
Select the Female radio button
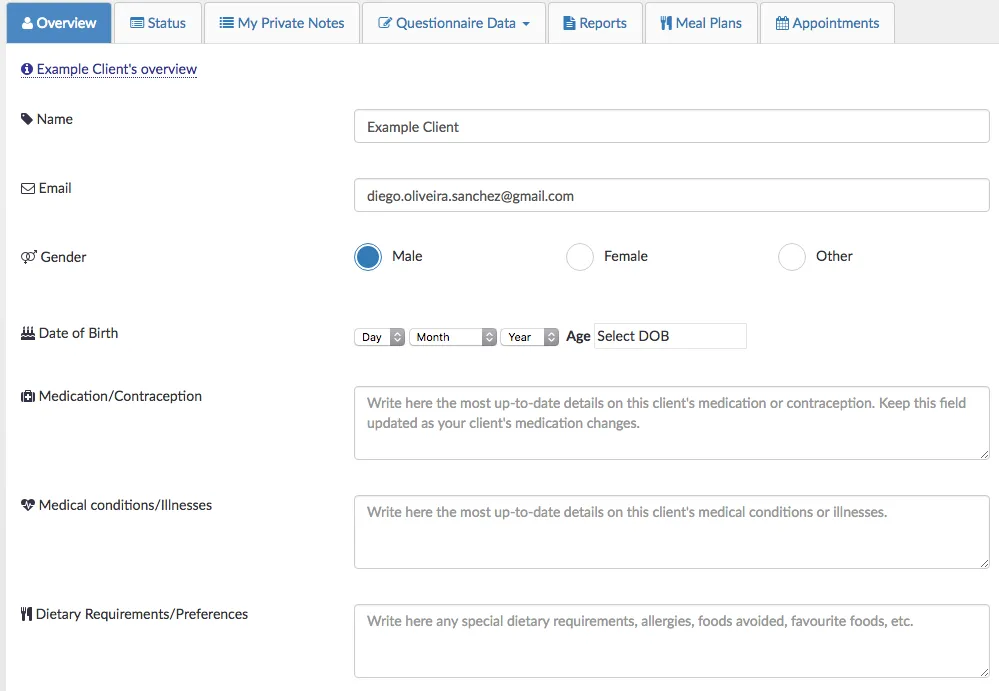(x=580, y=257)
